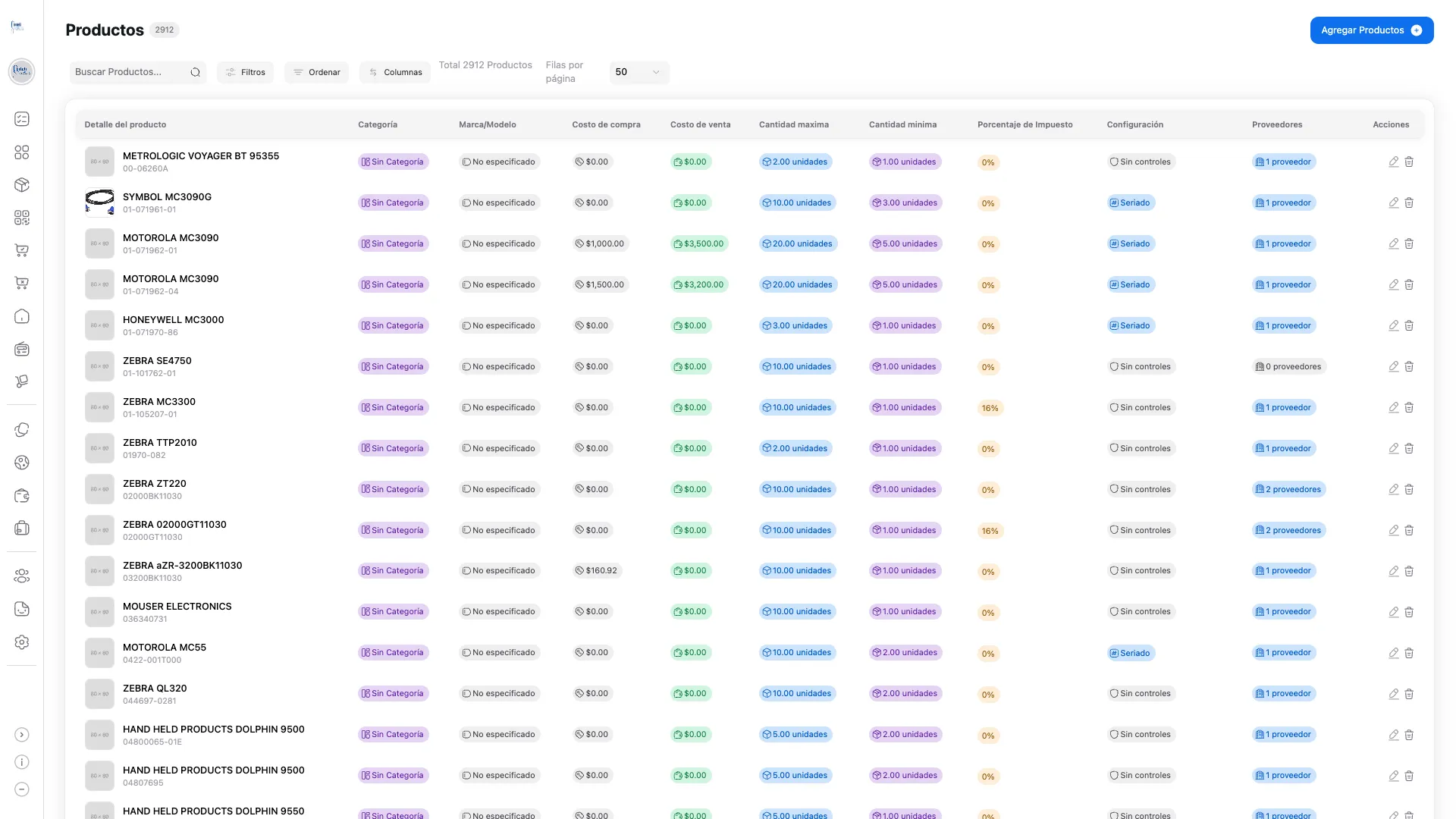This screenshot has height=819, width=1456.
Task: Click the Seriado tag for MOTOROLA MC55
Action: (1130, 653)
